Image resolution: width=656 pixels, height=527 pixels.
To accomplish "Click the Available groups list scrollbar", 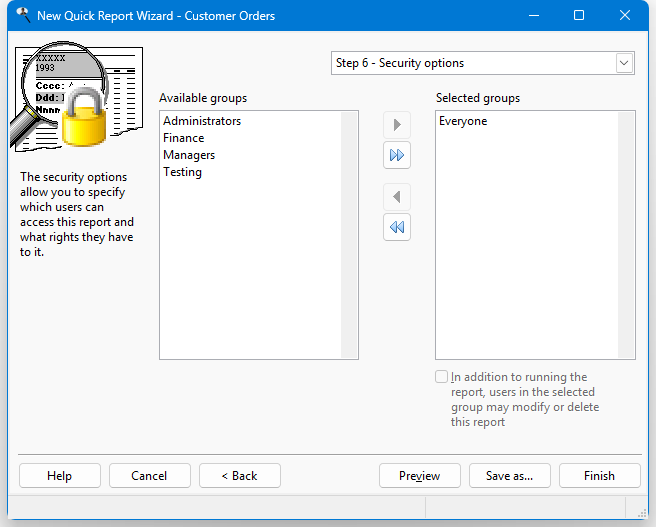I will [x=349, y=234].
